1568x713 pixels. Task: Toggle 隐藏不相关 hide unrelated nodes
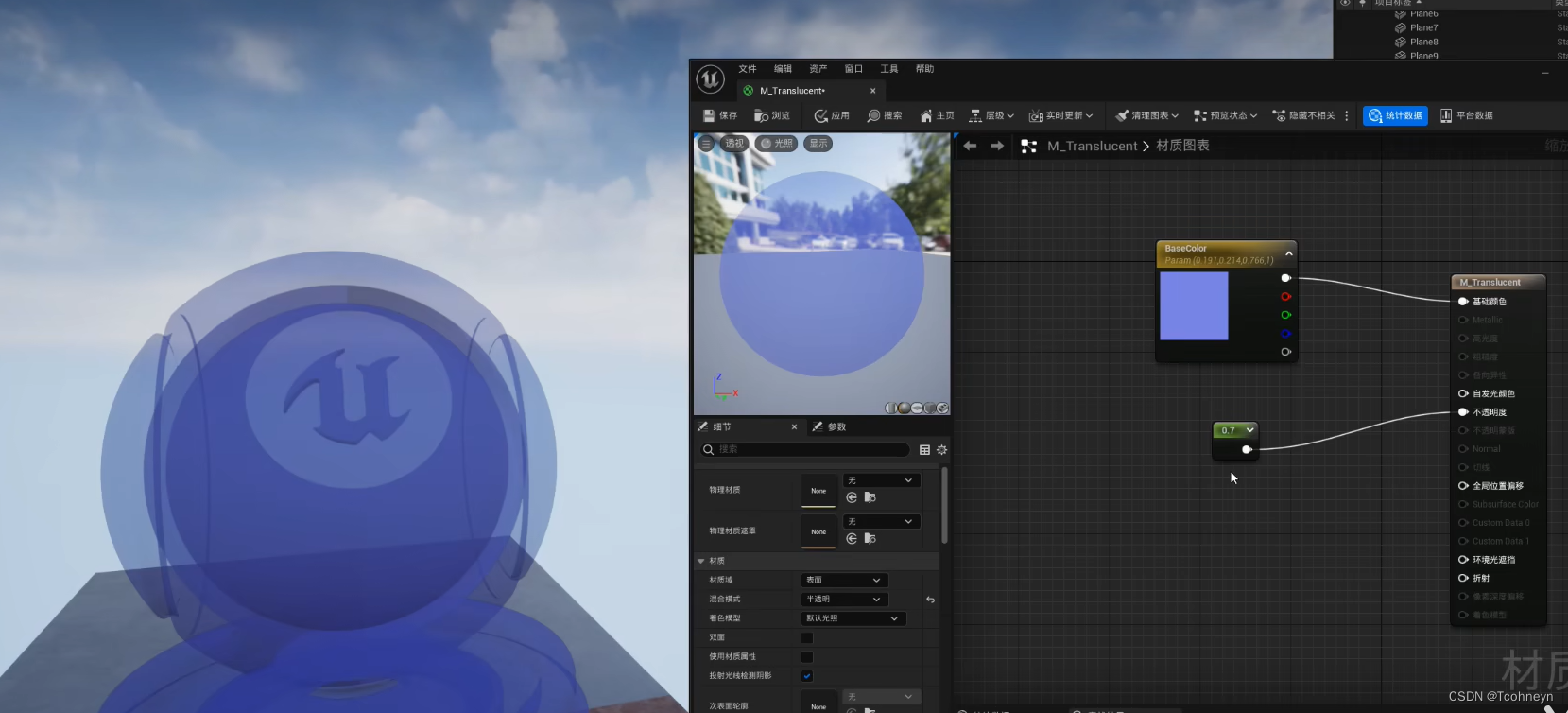[x=1303, y=115]
